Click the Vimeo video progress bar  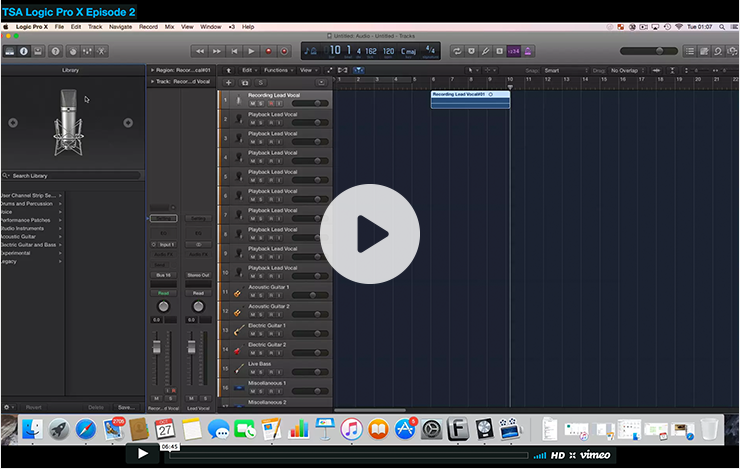pos(348,455)
